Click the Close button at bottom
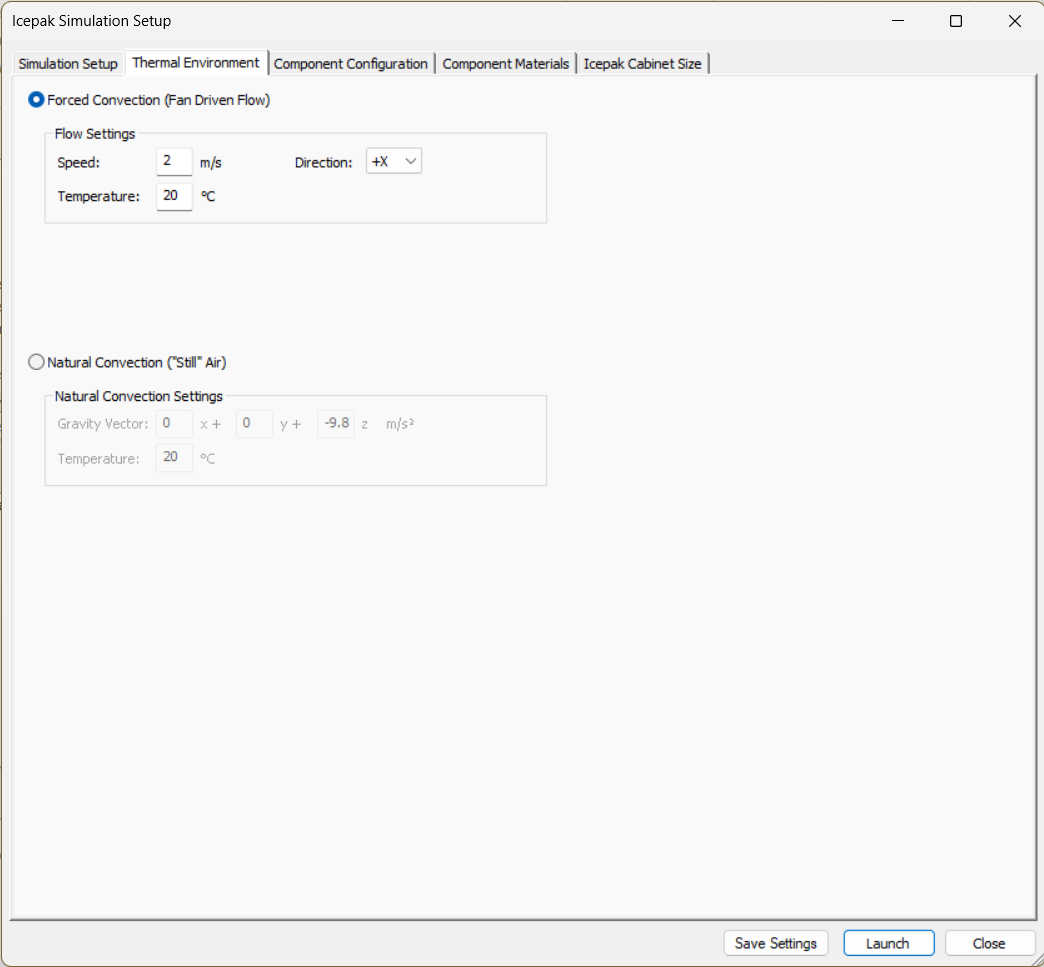 pyautogui.click(x=989, y=943)
